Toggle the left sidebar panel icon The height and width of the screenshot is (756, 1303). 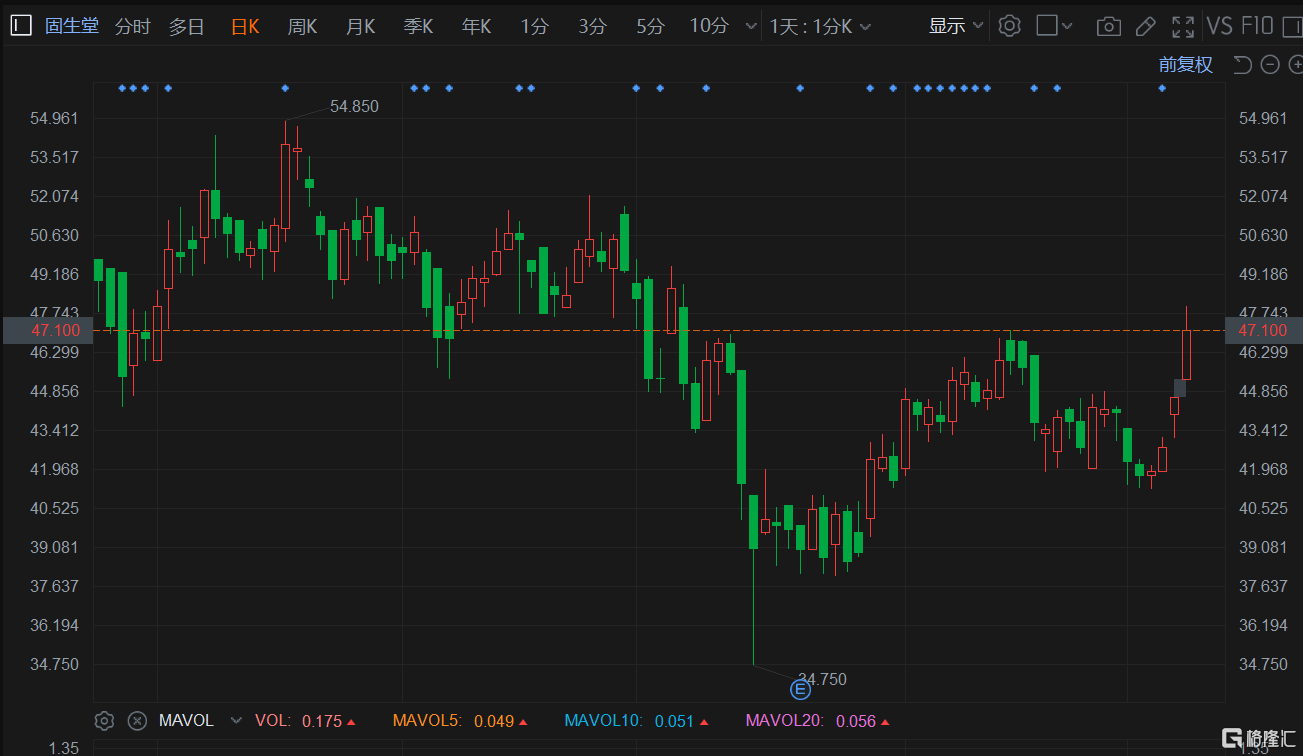point(22,26)
